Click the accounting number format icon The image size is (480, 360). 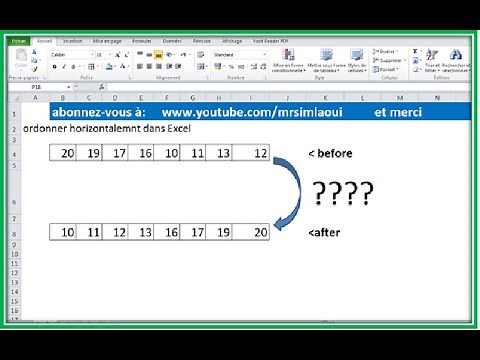click(x=218, y=66)
